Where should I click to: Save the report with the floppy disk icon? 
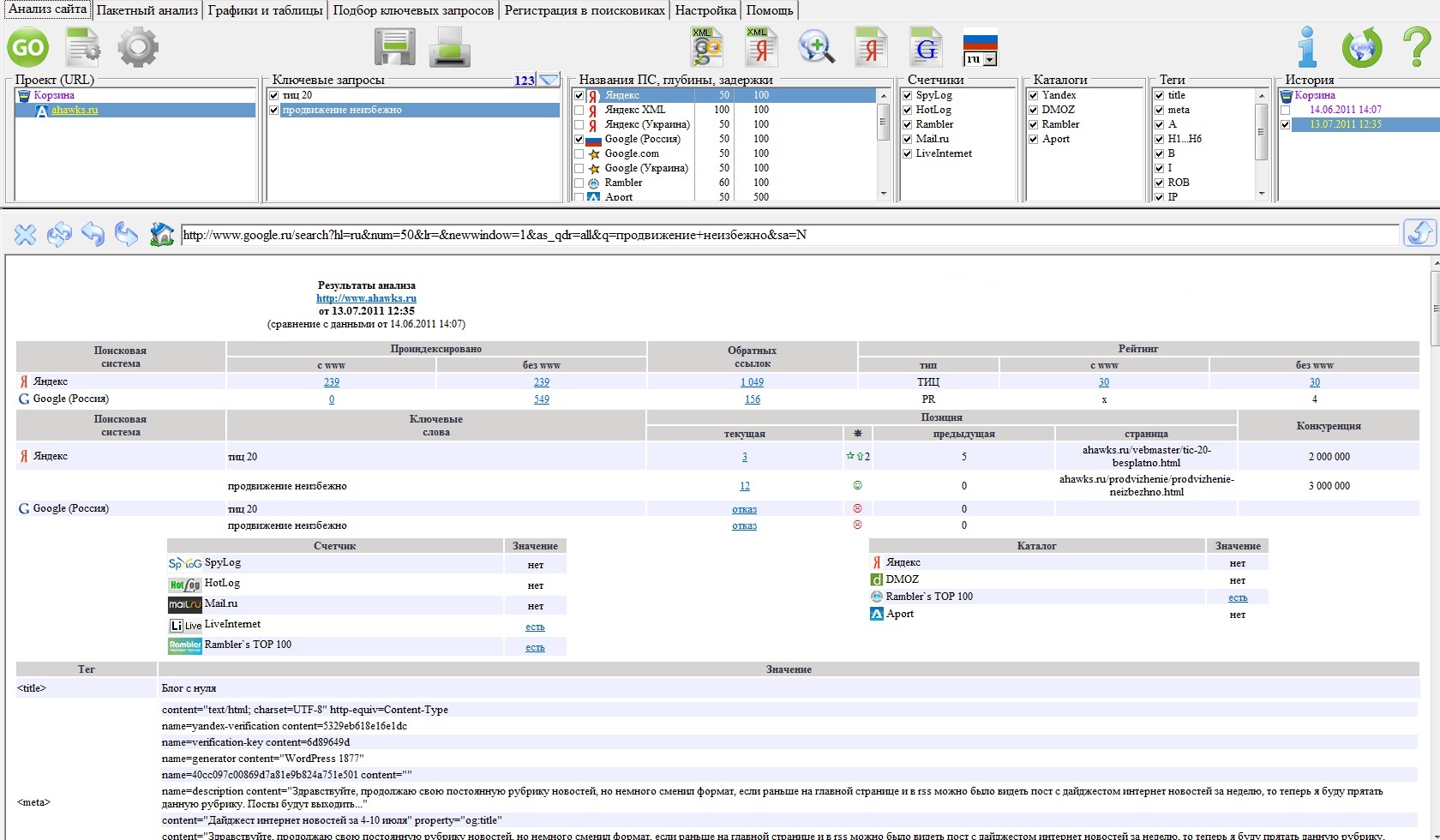395,47
